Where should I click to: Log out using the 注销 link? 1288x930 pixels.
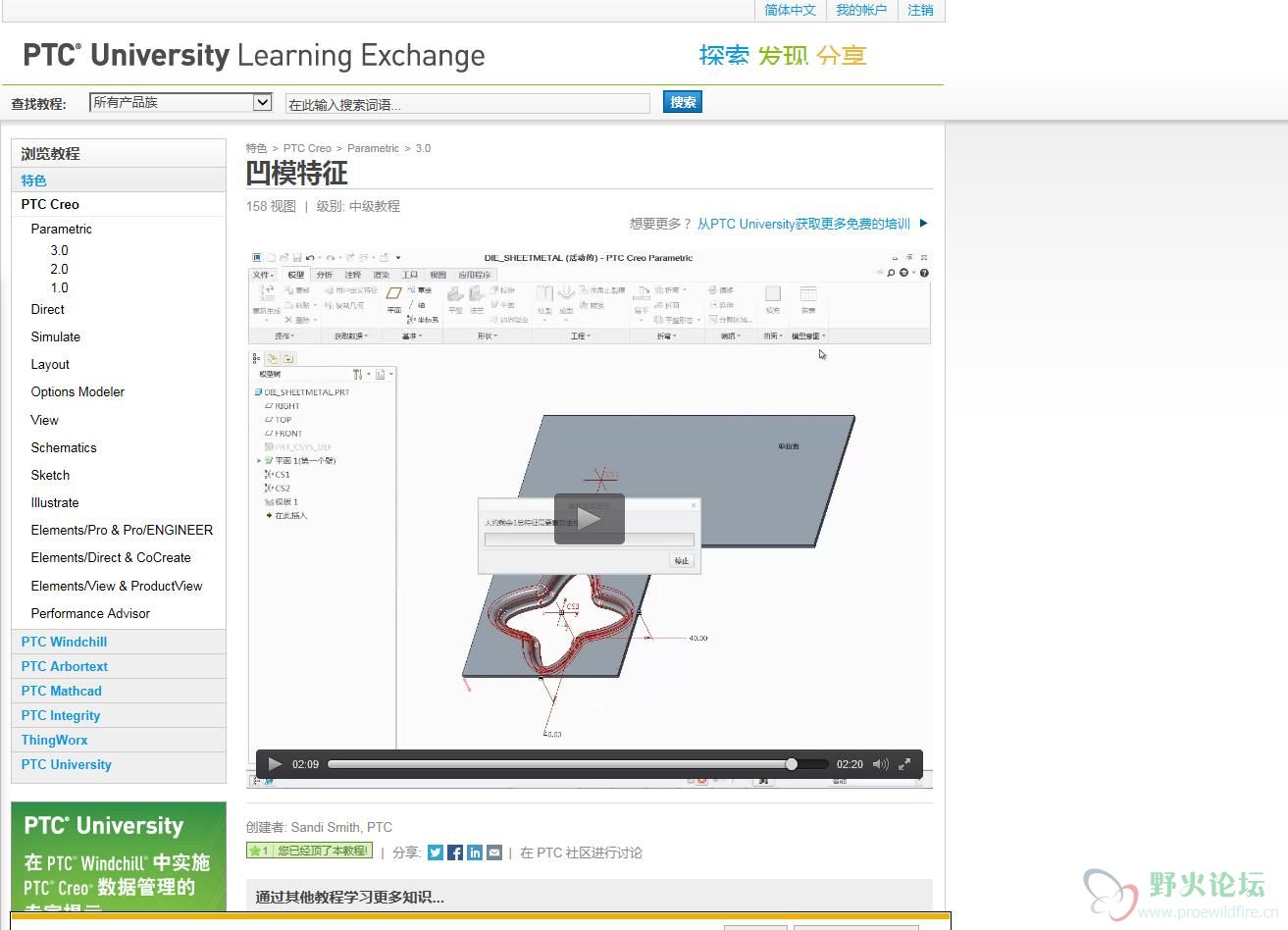pyautogui.click(x=920, y=10)
